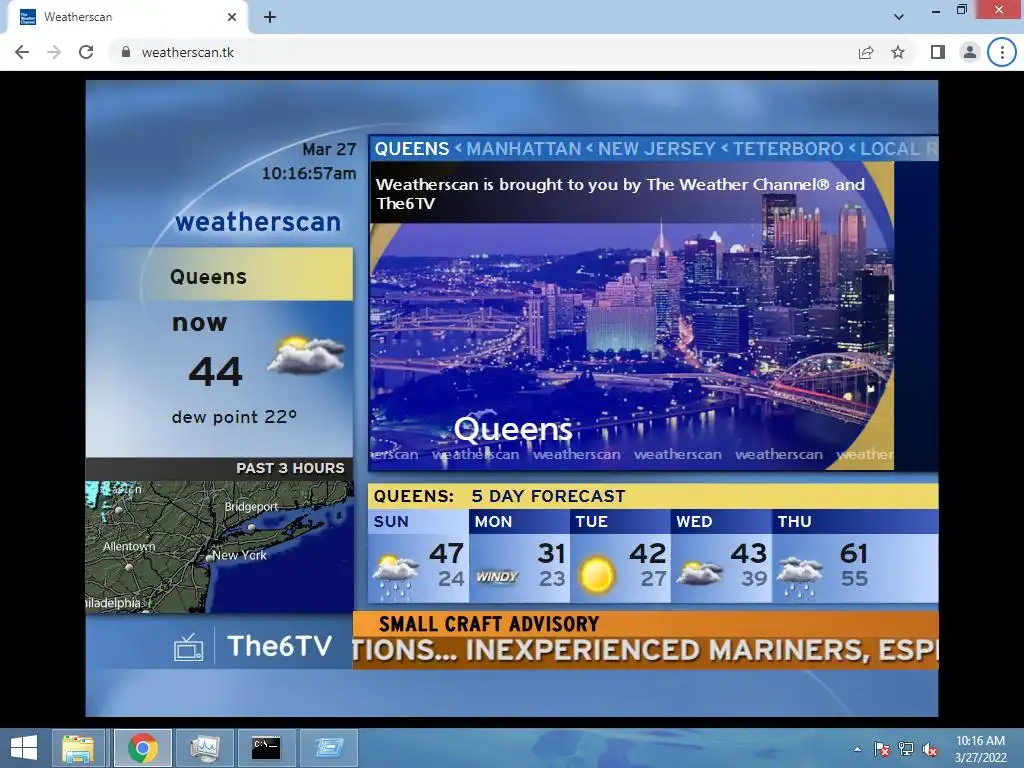Image resolution: width=1024 pixels, height=768 pixels.
Task: Open a new browser tab
Action: [x=270, y=17]
